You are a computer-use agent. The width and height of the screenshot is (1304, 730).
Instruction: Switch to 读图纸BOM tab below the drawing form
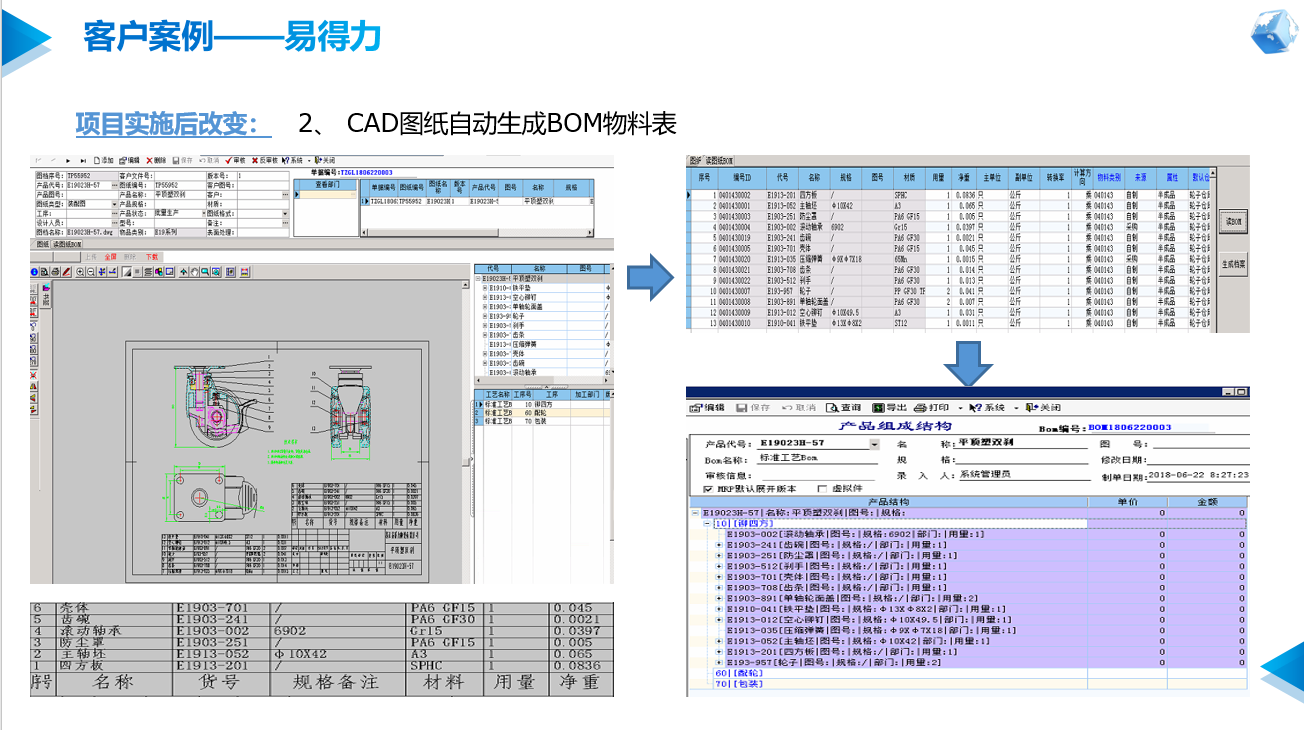[67, 244]
